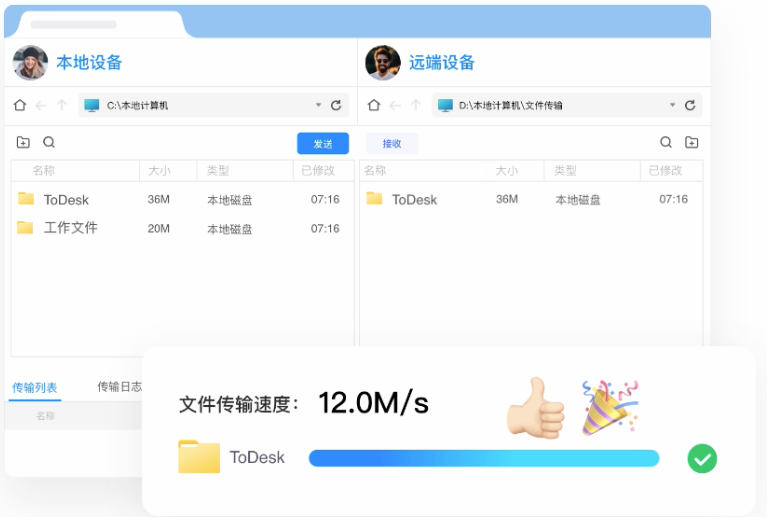
Task: Sort remote list by 大小 column
Action: pos(507,171)
